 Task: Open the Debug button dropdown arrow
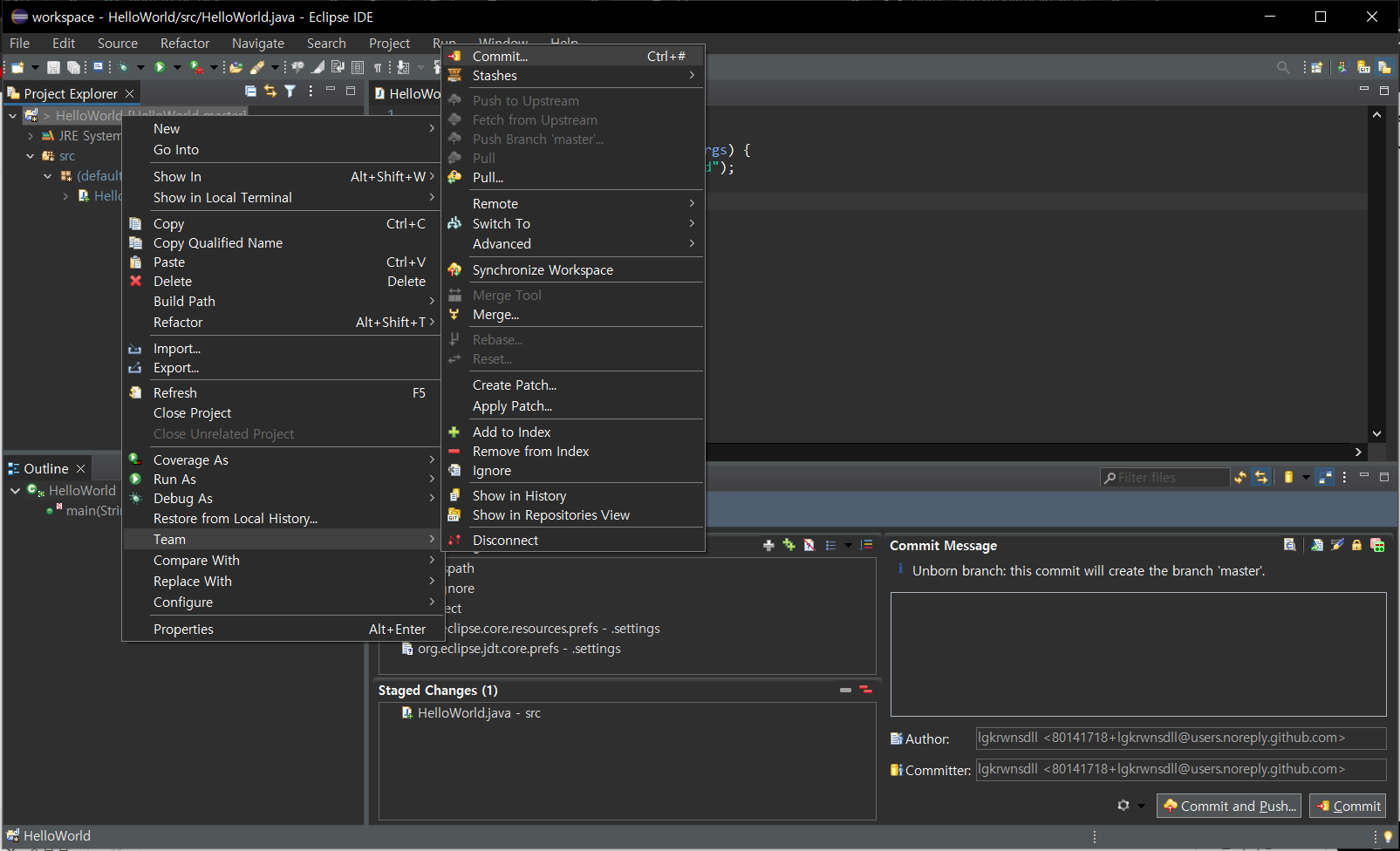(140, 67)
